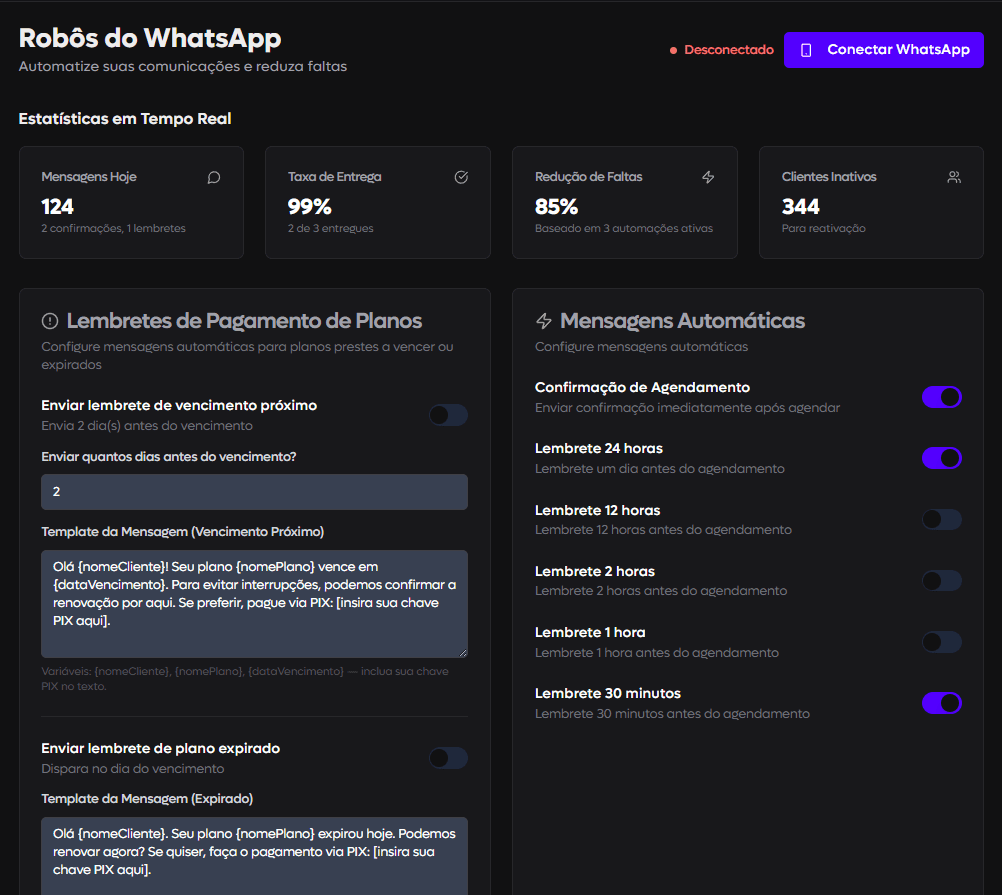Click the users icon in Clientes Inativos

(954, 177)
